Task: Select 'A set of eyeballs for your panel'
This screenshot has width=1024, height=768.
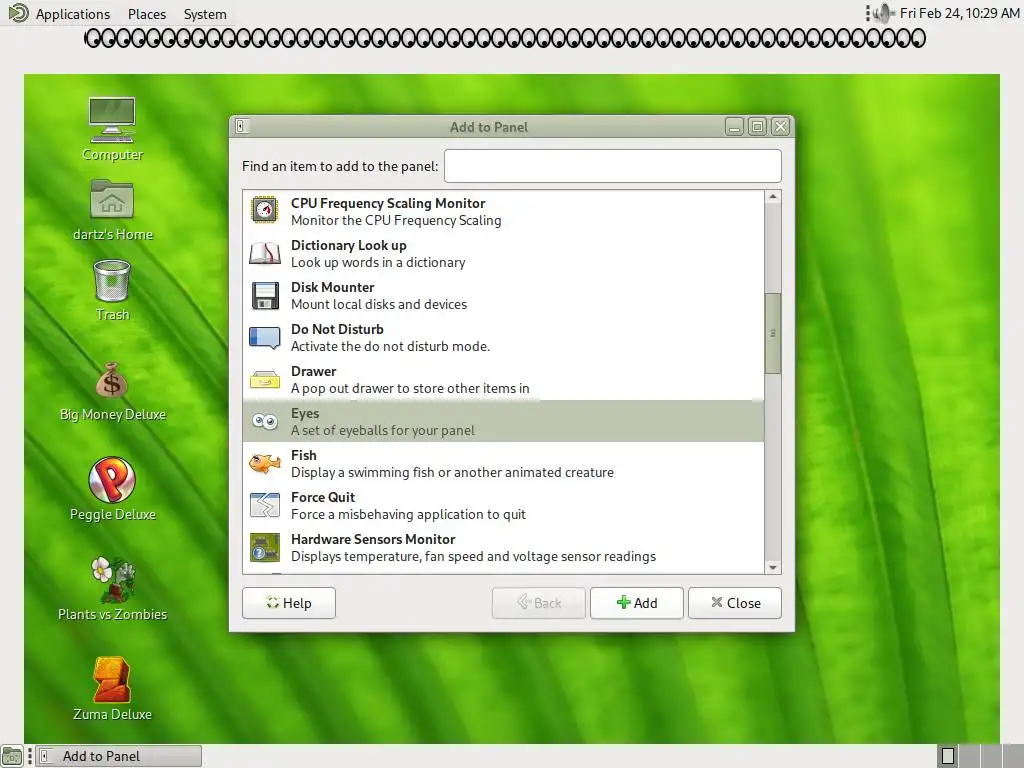Action: tap(383, 430)
